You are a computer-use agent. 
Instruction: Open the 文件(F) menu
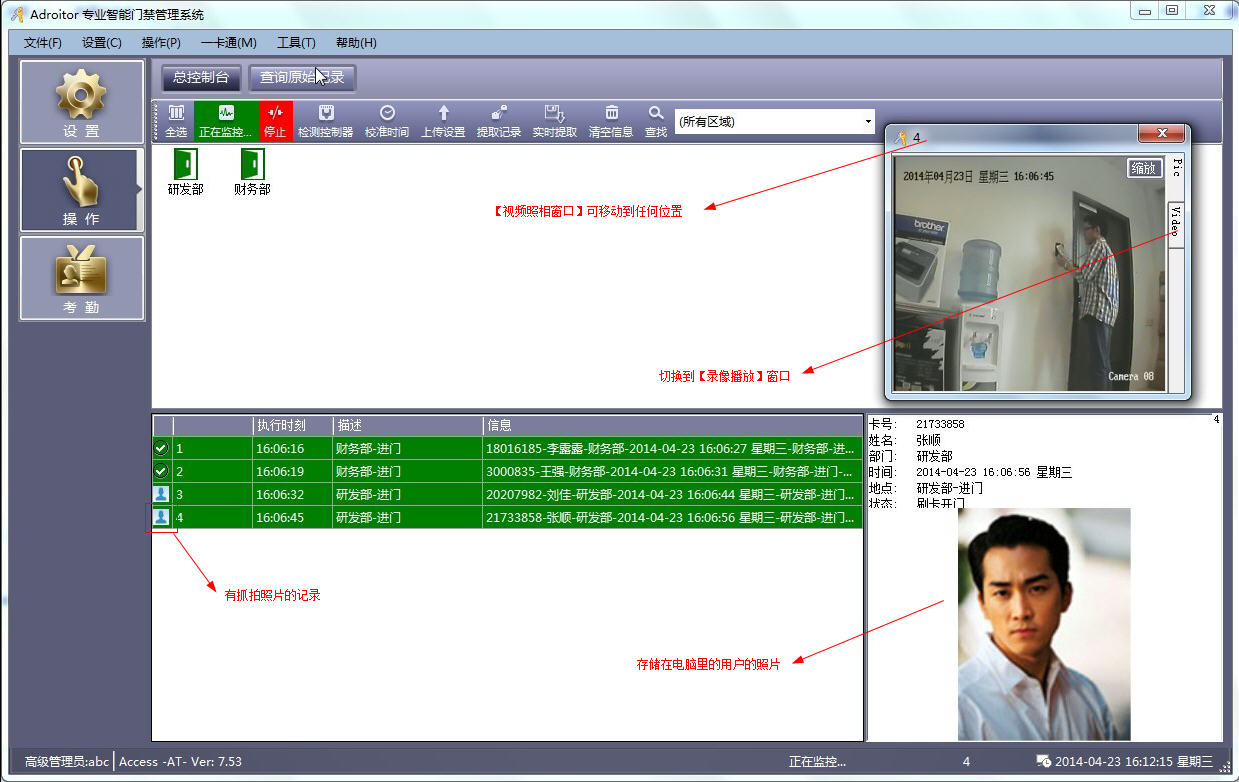[43, 43]
